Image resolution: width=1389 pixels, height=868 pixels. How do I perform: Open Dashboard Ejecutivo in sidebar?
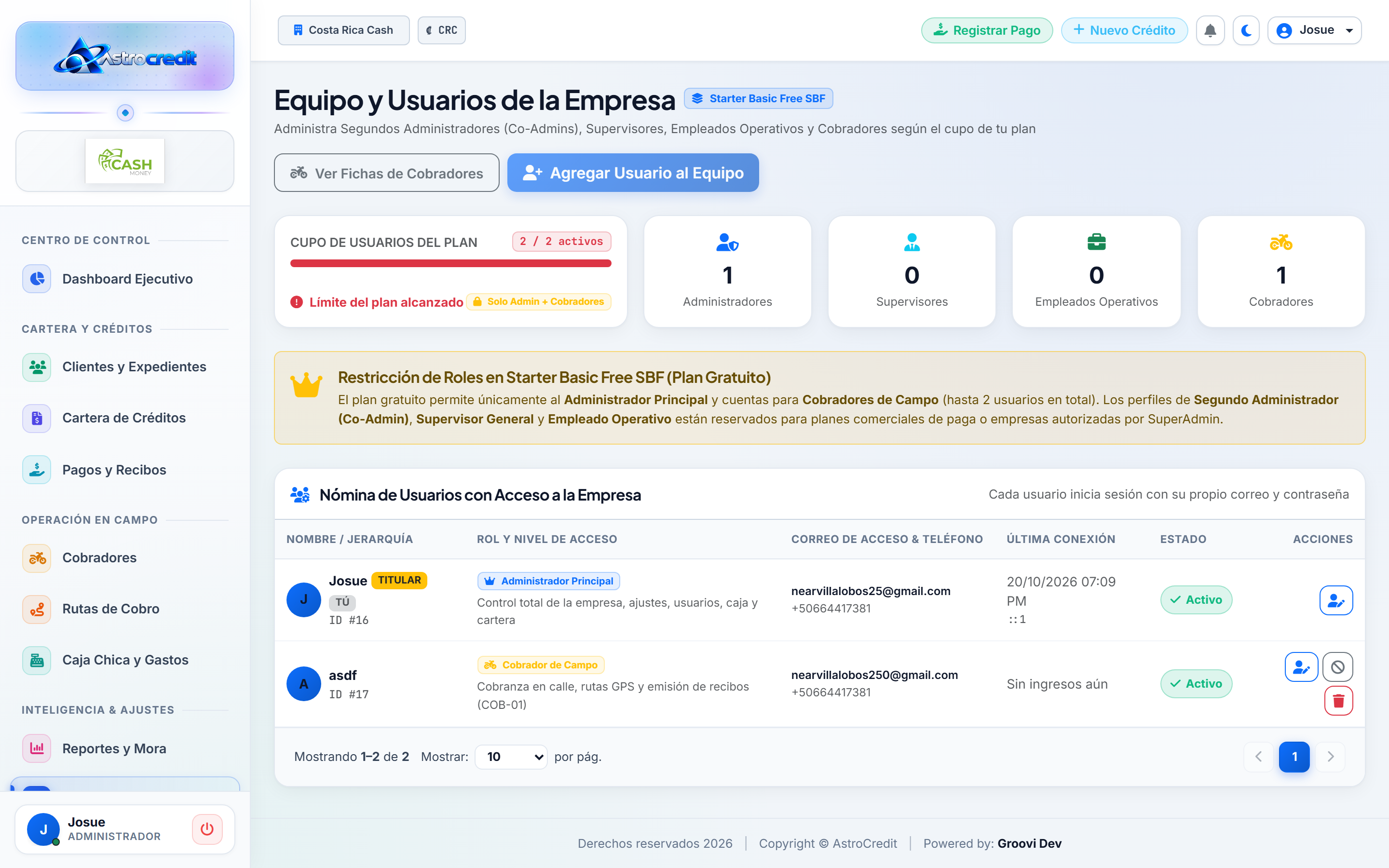124,279
